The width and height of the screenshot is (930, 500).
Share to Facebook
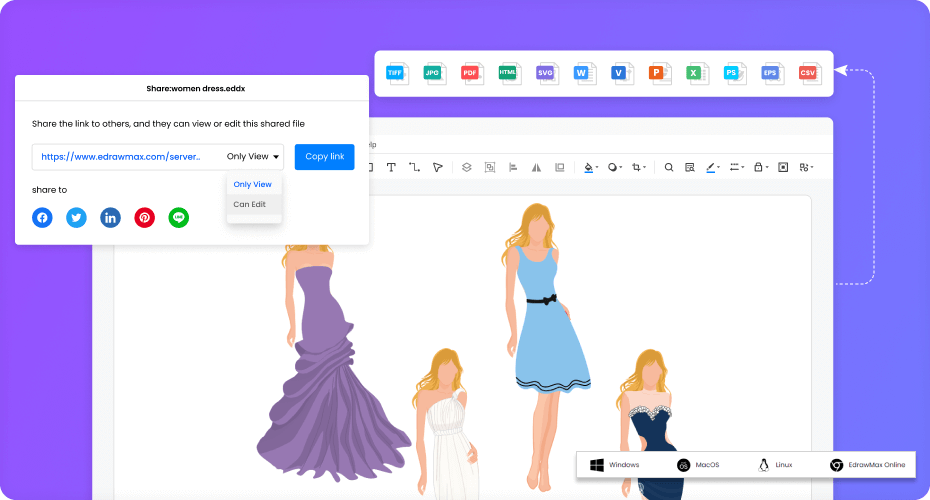tap(42, 218)
